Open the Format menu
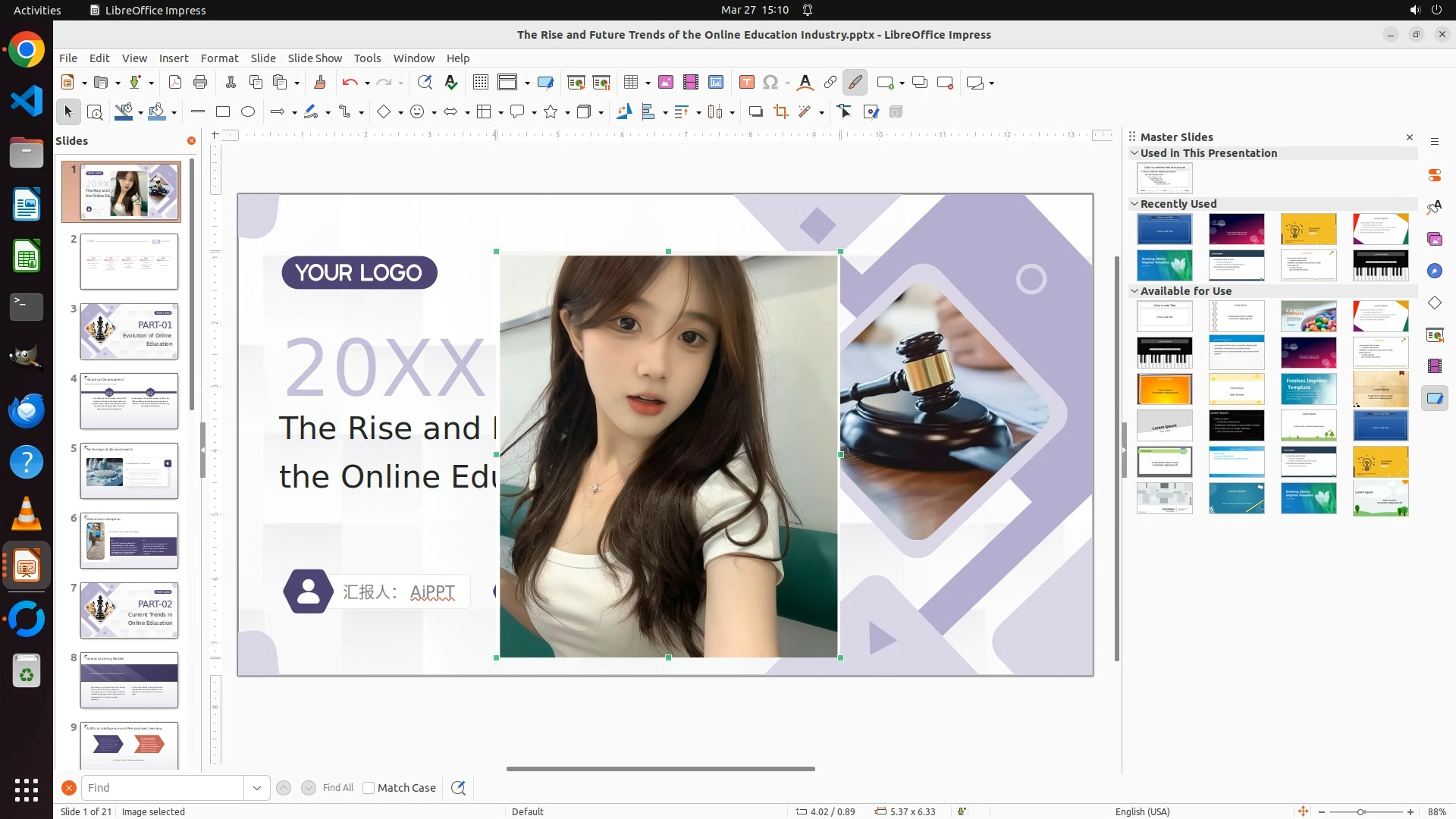 pos(219,58)
